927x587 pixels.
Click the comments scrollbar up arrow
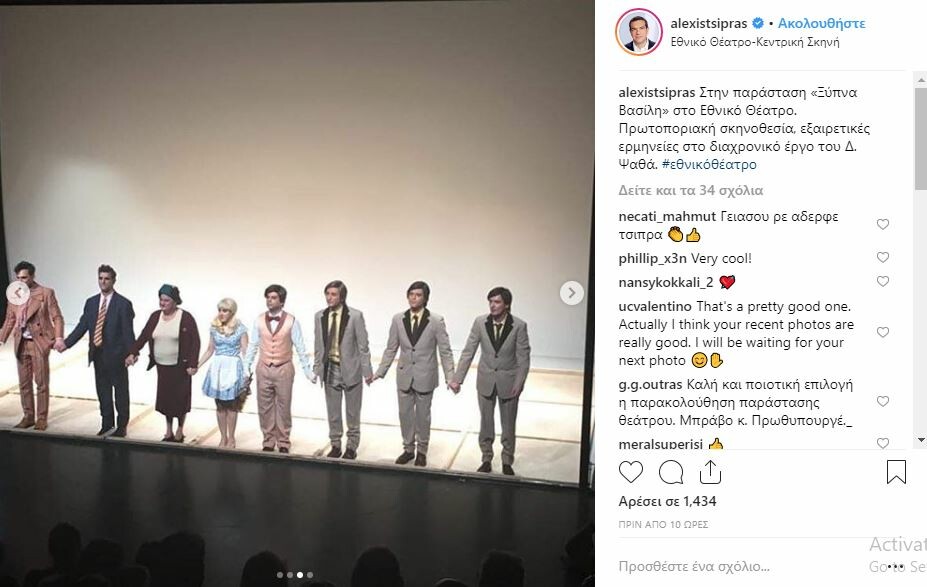click(x=921, y=79)
